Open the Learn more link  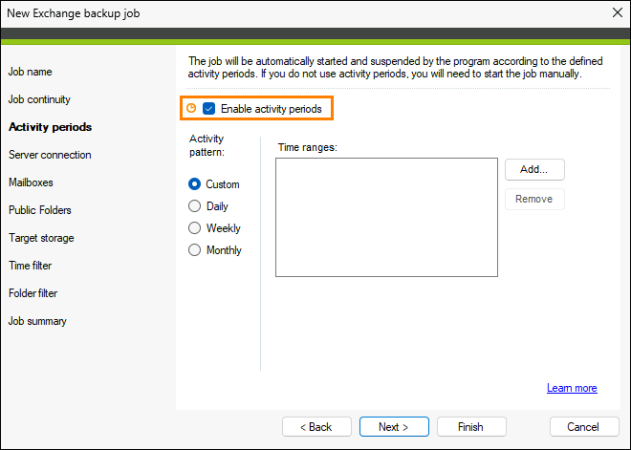pos(572,388)
